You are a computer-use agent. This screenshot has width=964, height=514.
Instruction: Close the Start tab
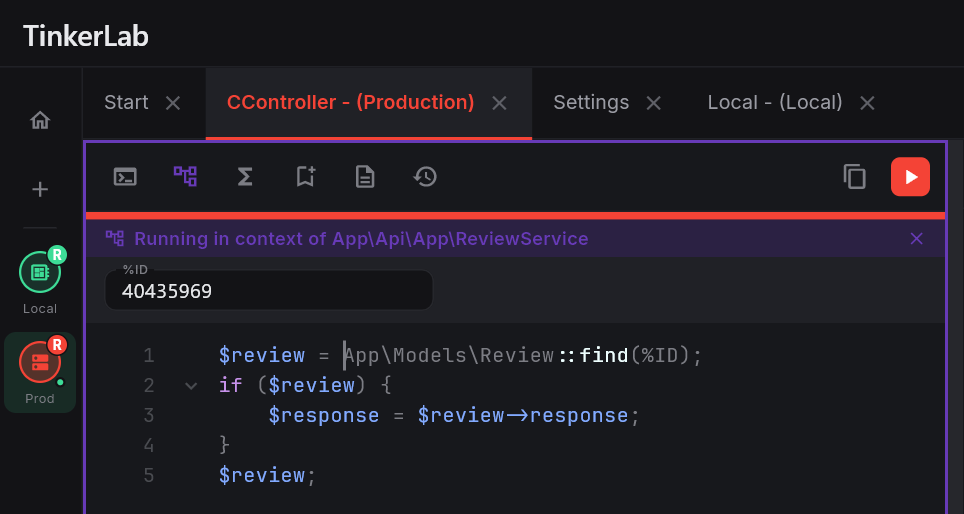173,103
